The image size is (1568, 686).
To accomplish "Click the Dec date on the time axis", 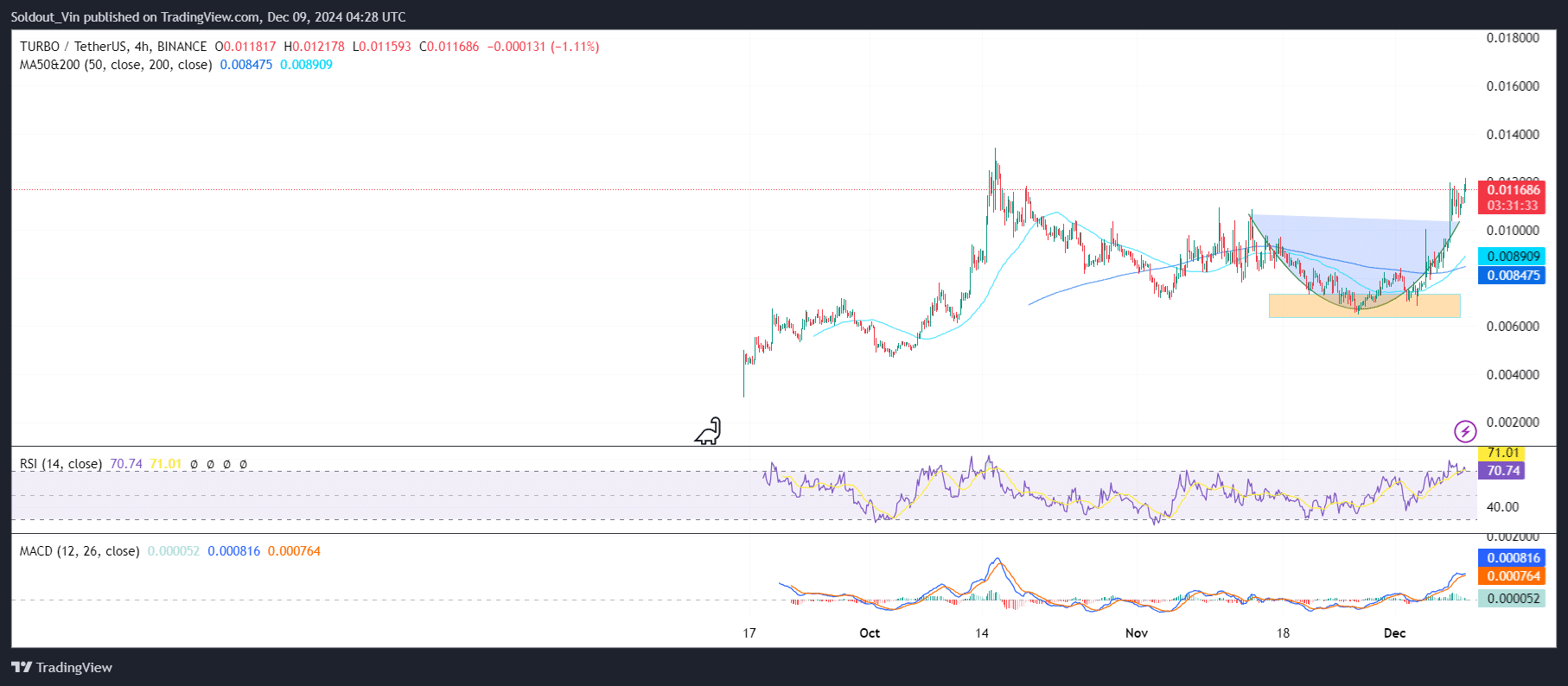I will [1394, 633].
